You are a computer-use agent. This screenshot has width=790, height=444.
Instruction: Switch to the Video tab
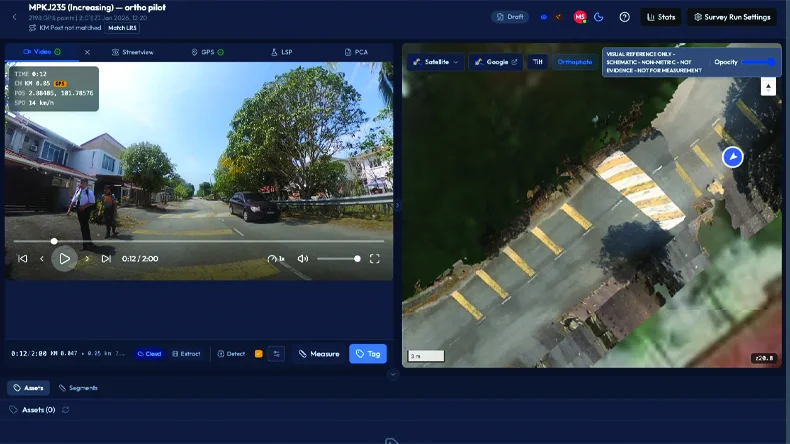(42, 52)
